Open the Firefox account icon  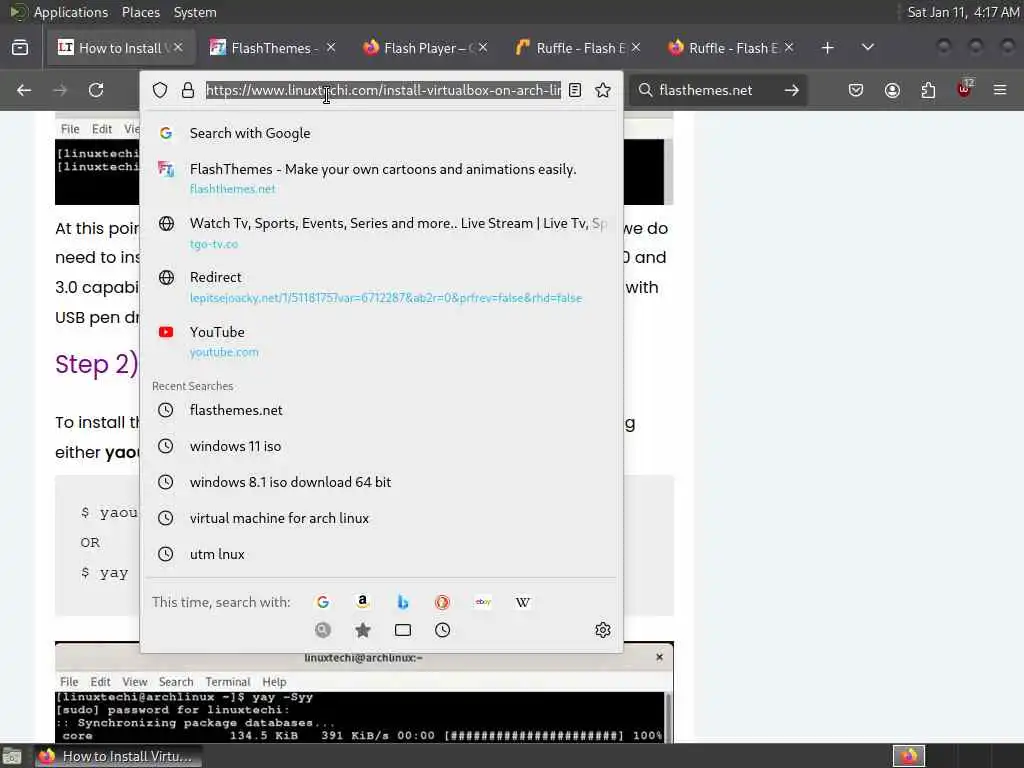(892, 90)
